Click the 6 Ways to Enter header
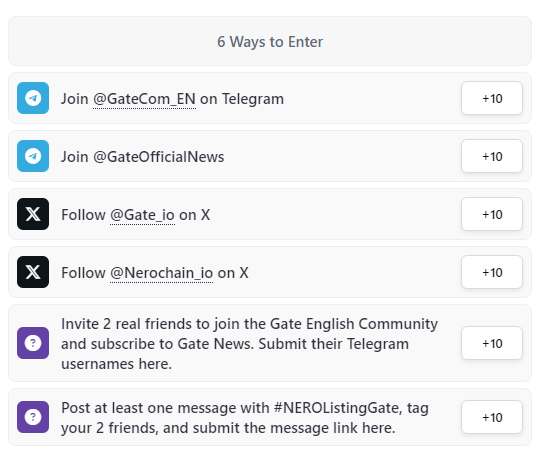 click(270, 41)
